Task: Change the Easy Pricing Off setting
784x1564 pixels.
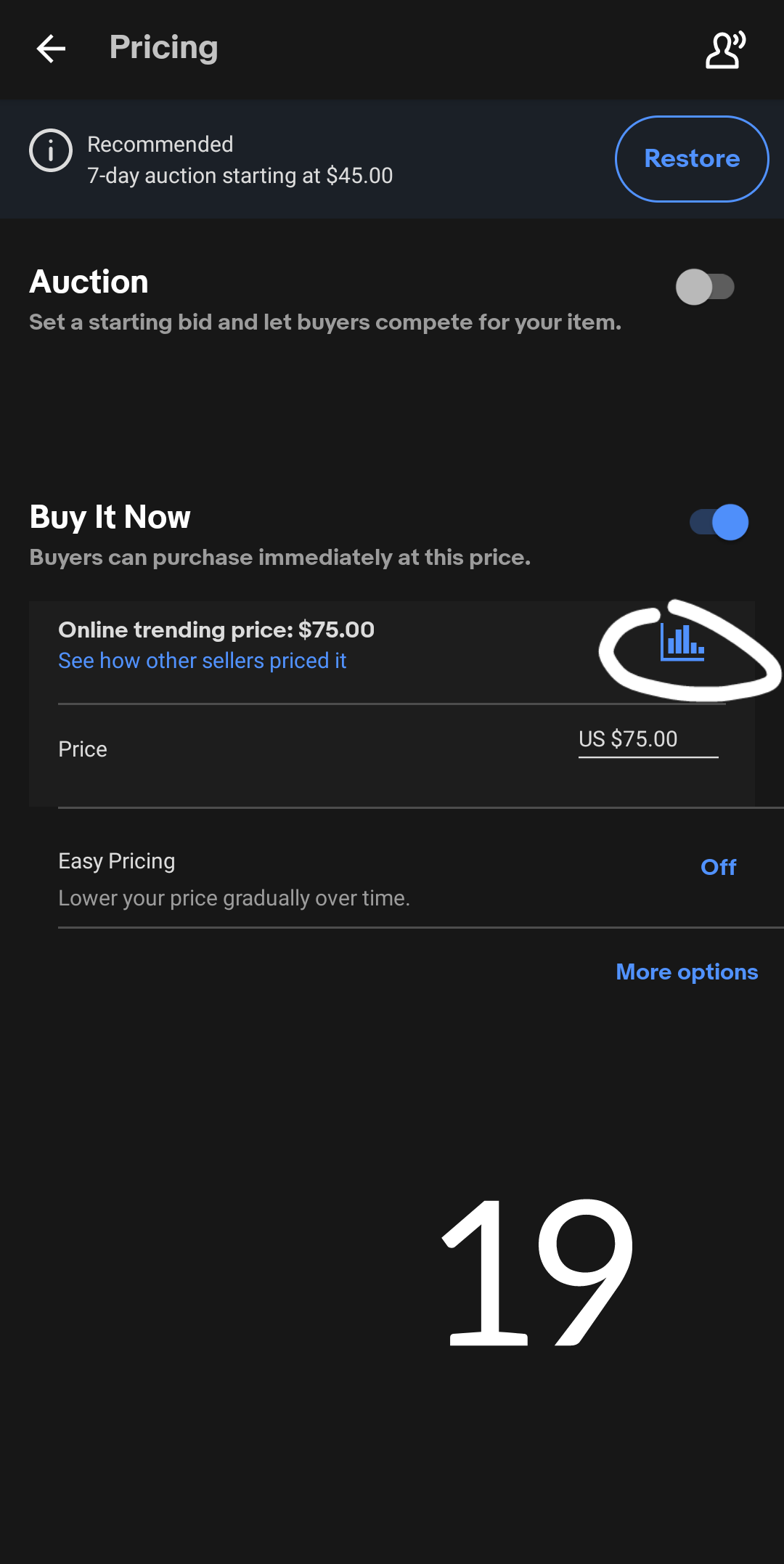Action: pos(718,867)
